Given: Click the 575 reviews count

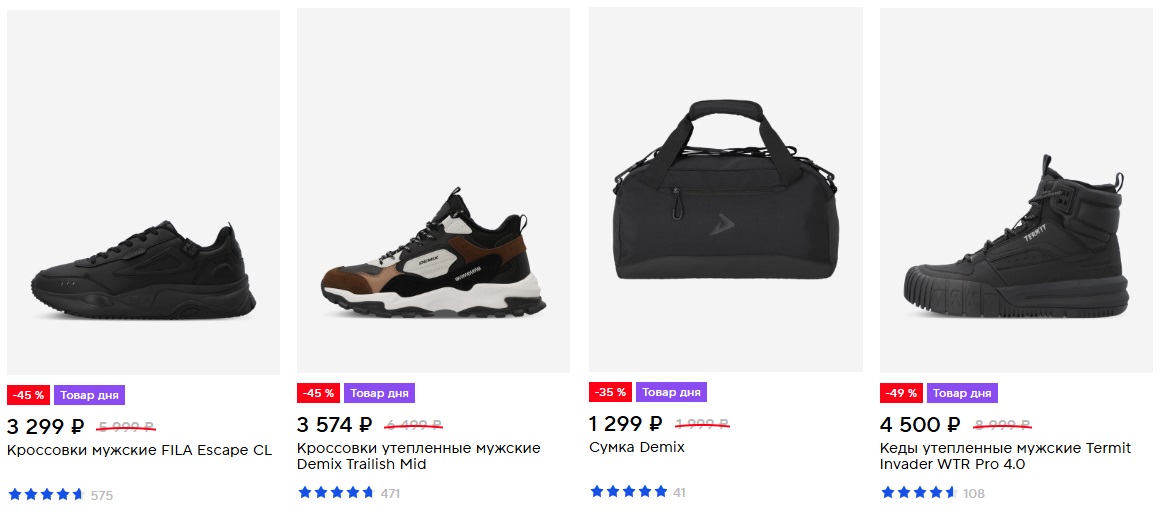Looking at the screenshot, I should (x=102, y=495).
